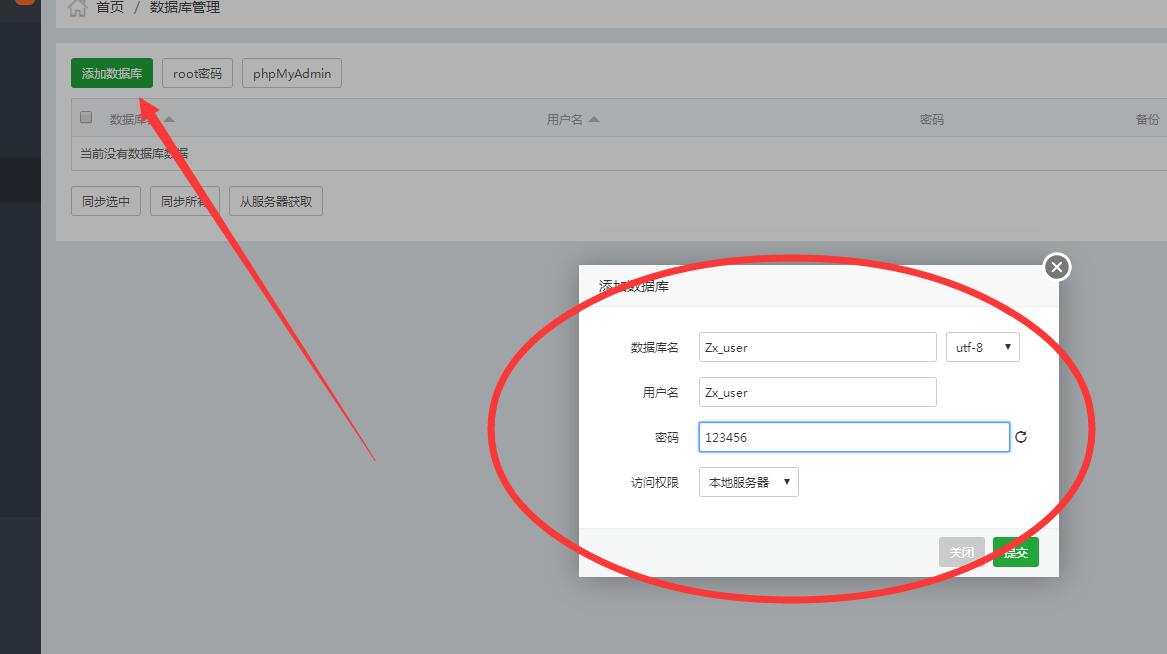Click the 数据库管理 breadcrumb item
This screenshot has height=654, width=1167.
(185, 8)
